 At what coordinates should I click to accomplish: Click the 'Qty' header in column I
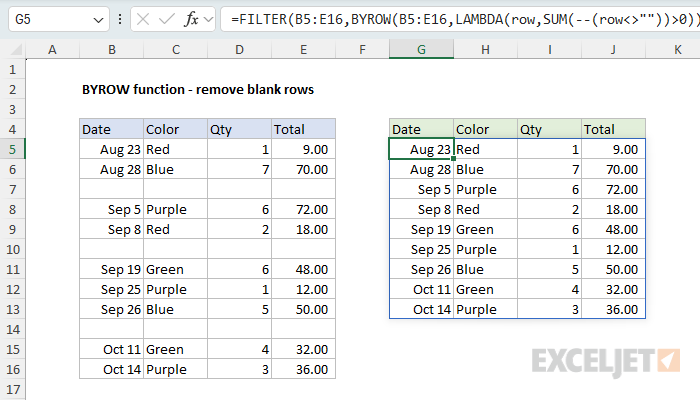(x=550, y=129)
